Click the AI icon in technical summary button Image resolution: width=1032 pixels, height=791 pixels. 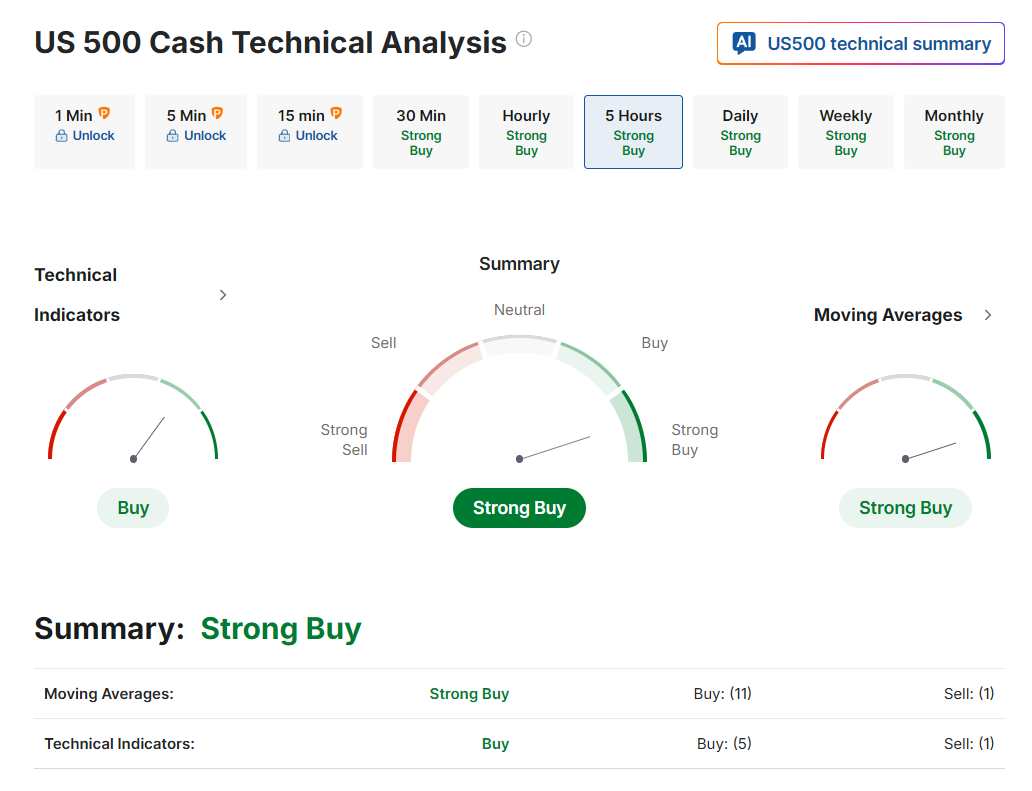coord(744,43)
